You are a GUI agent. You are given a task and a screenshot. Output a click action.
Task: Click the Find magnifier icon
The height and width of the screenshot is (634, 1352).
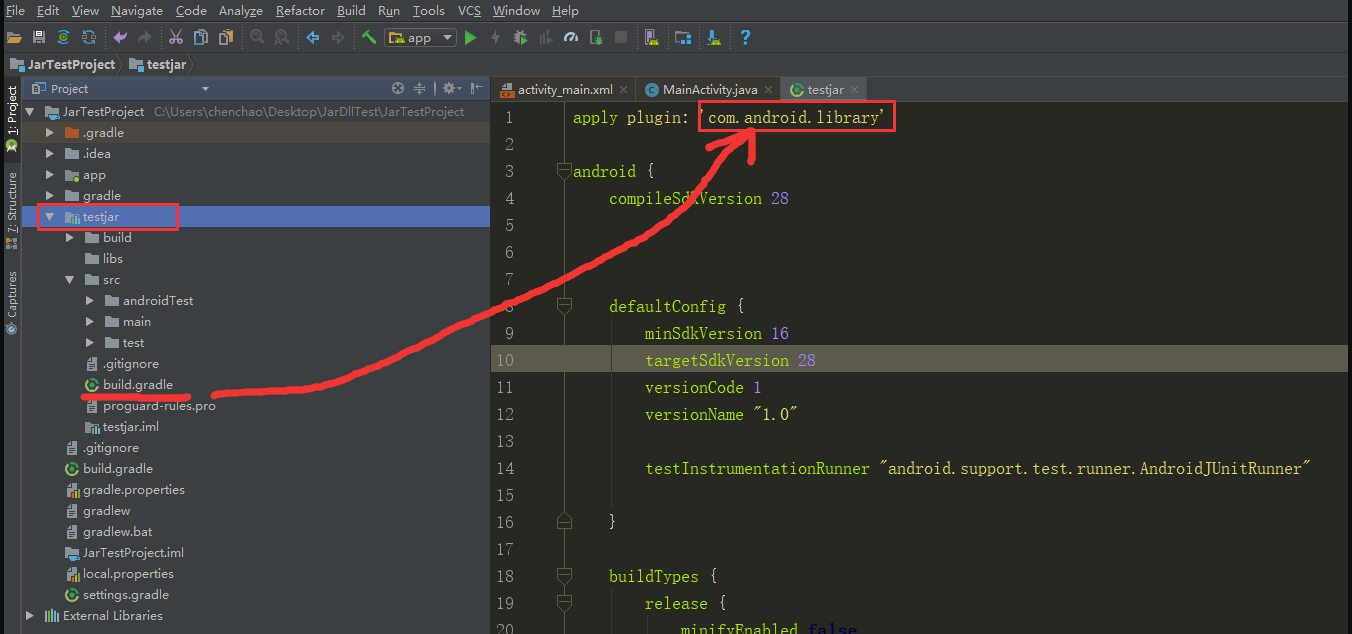point(257,38)
